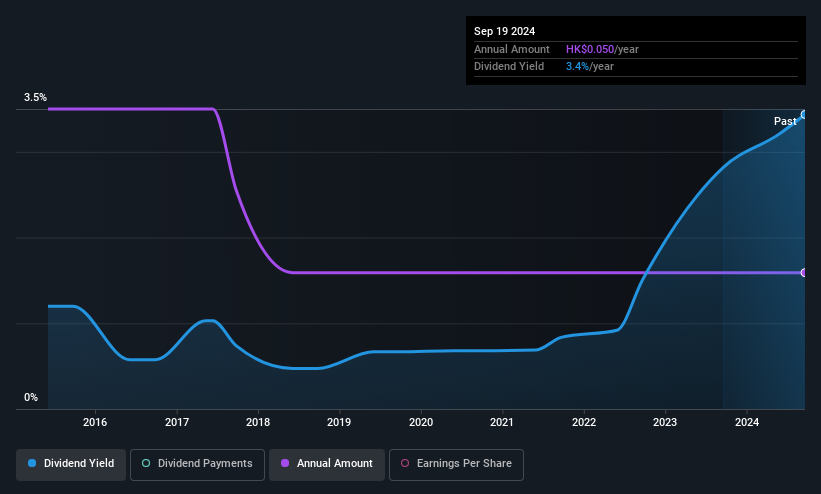Image resolution: width=821 pixels, height=494 pixels.
Task: Click the blue Dividend Yield endpoint marker
Action: coord(804,115)
